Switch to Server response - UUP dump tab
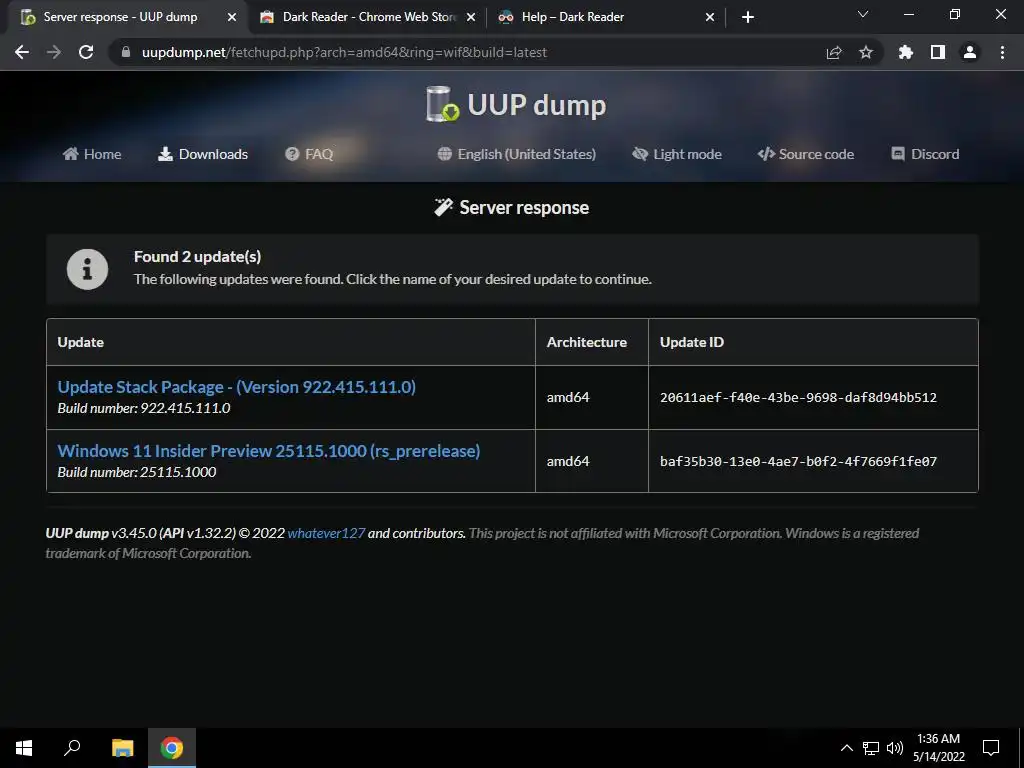1024x768 pixels. pos(120,17)
